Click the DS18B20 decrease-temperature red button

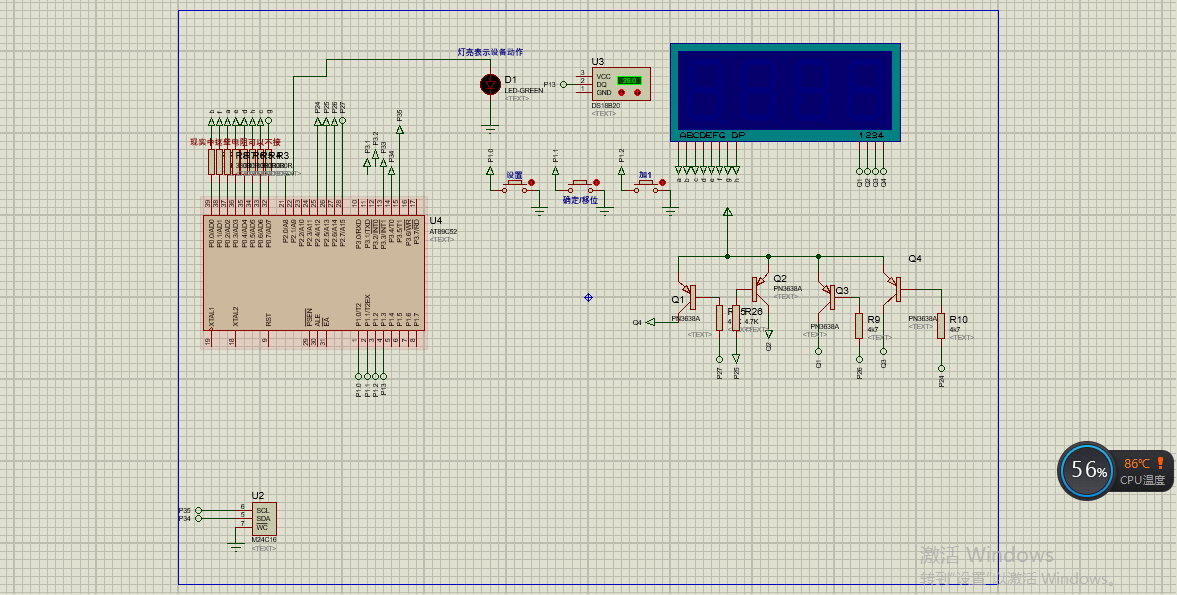[622, 93]
